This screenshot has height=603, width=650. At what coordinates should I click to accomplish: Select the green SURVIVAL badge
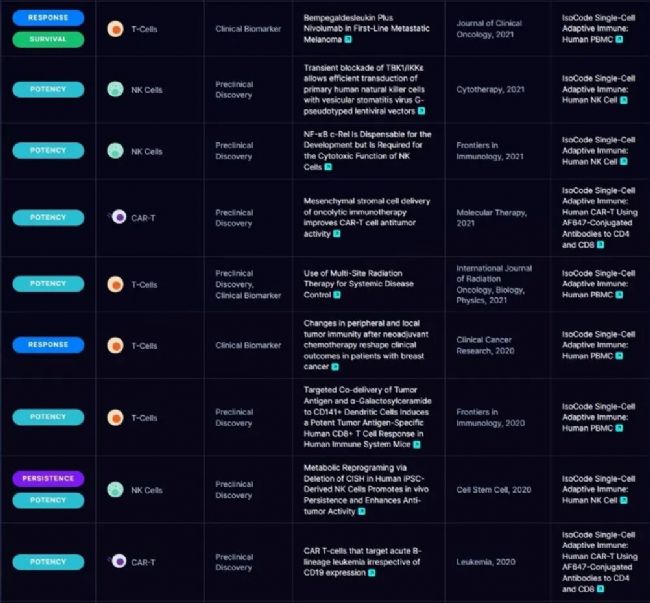pyautogui.click(x=48, y=39)
